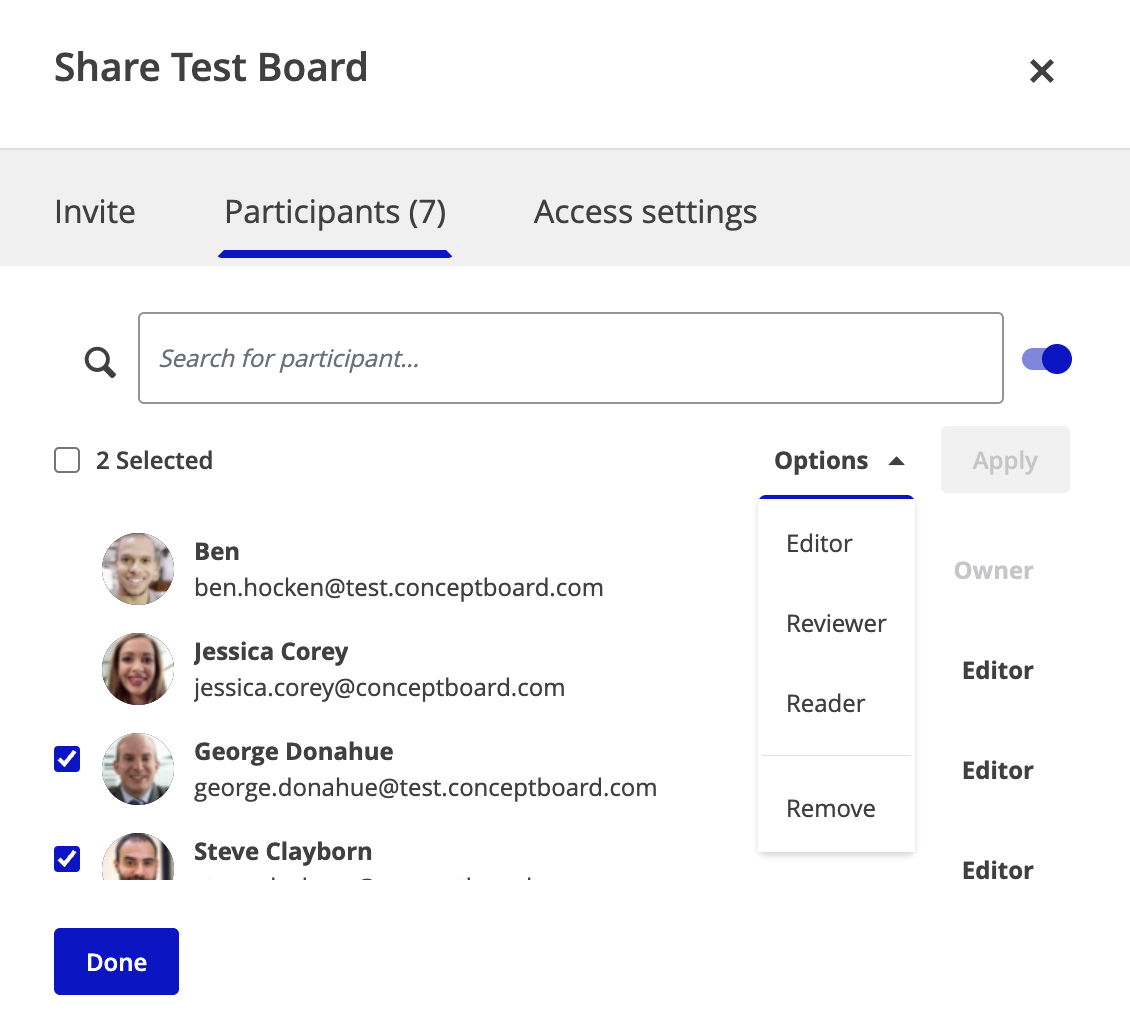This screenshot has width=1130, height=1030.
Task: Click George Donahue's avatar picture
Action: click(x=138, y=769)
